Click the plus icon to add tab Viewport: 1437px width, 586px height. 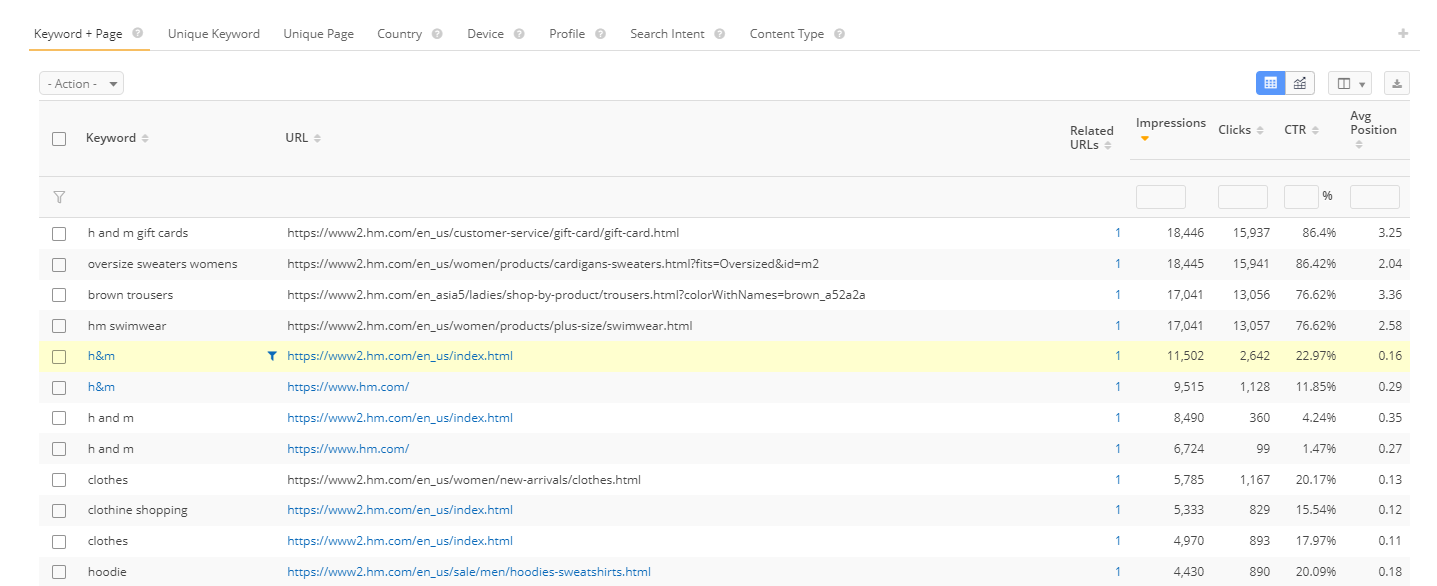point(1402,34)
